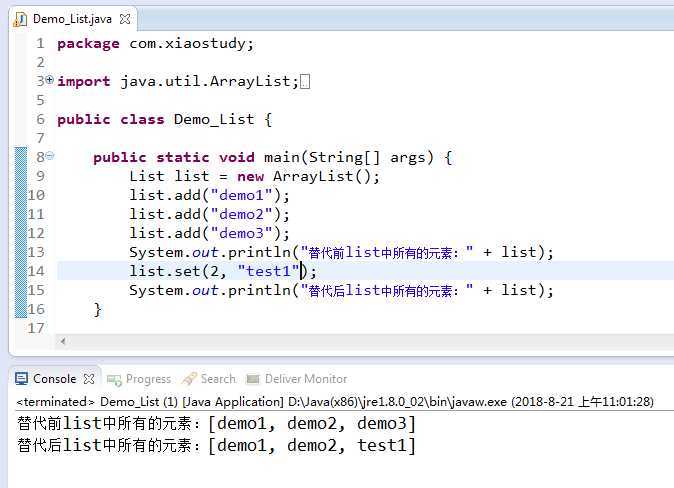674x488 pixels.
Task: Click the Progress view icon
Action: (x=114, y=380)
